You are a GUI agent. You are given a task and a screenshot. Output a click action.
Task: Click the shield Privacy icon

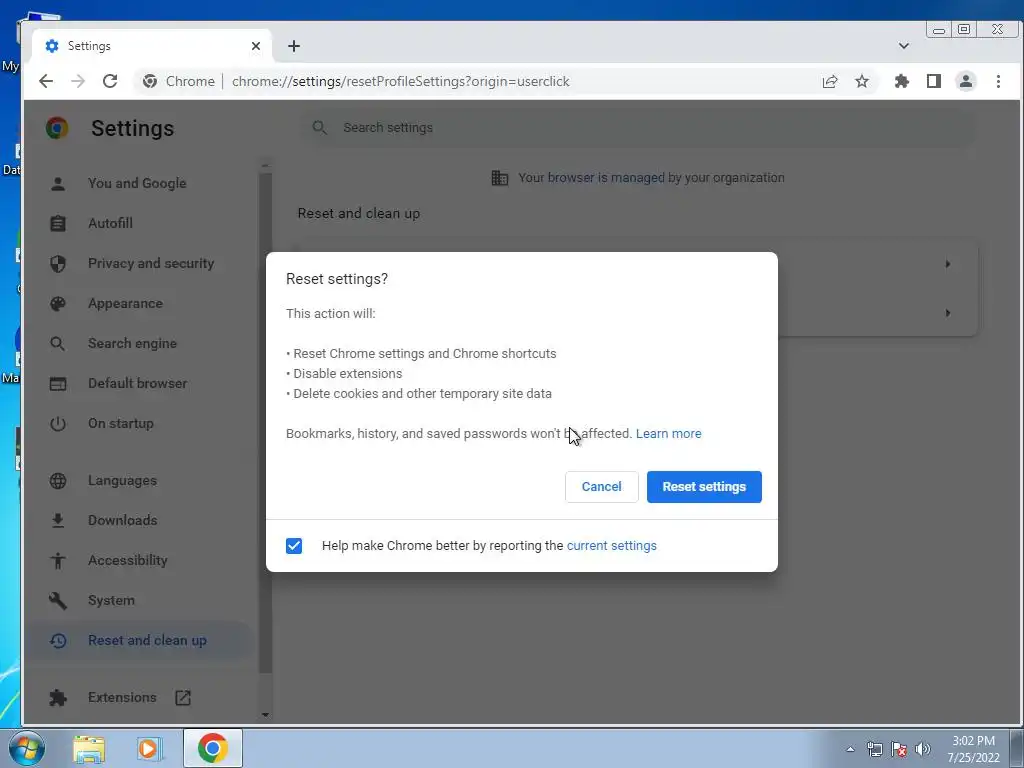pyautogui.click(x=57, y=263)
